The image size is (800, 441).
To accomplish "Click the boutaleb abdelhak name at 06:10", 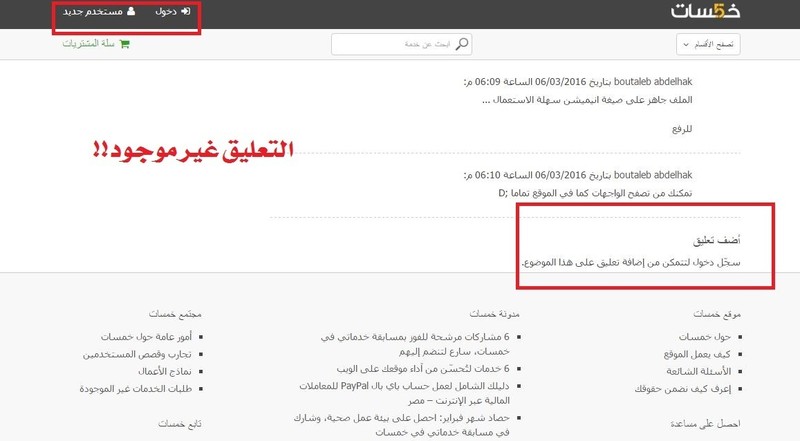I will (x=653, y=175).
